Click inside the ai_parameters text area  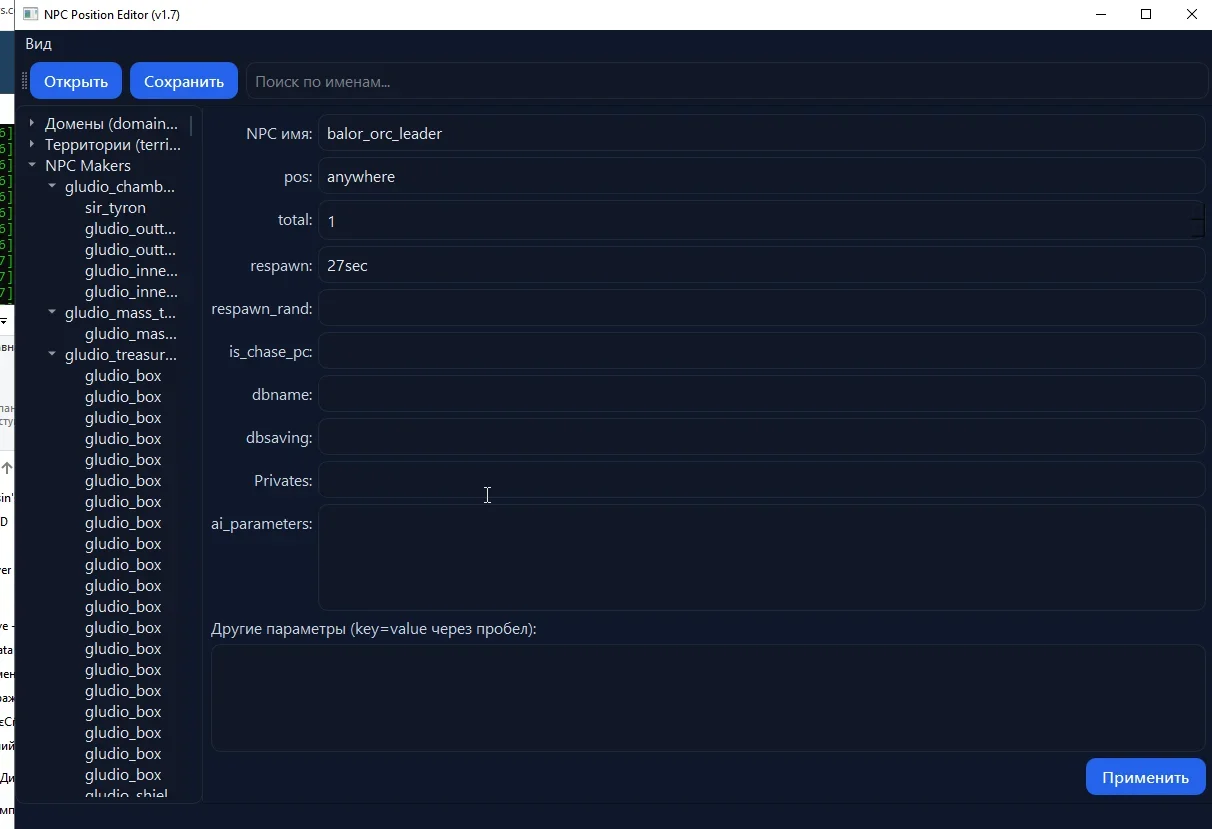pos(760,557)
